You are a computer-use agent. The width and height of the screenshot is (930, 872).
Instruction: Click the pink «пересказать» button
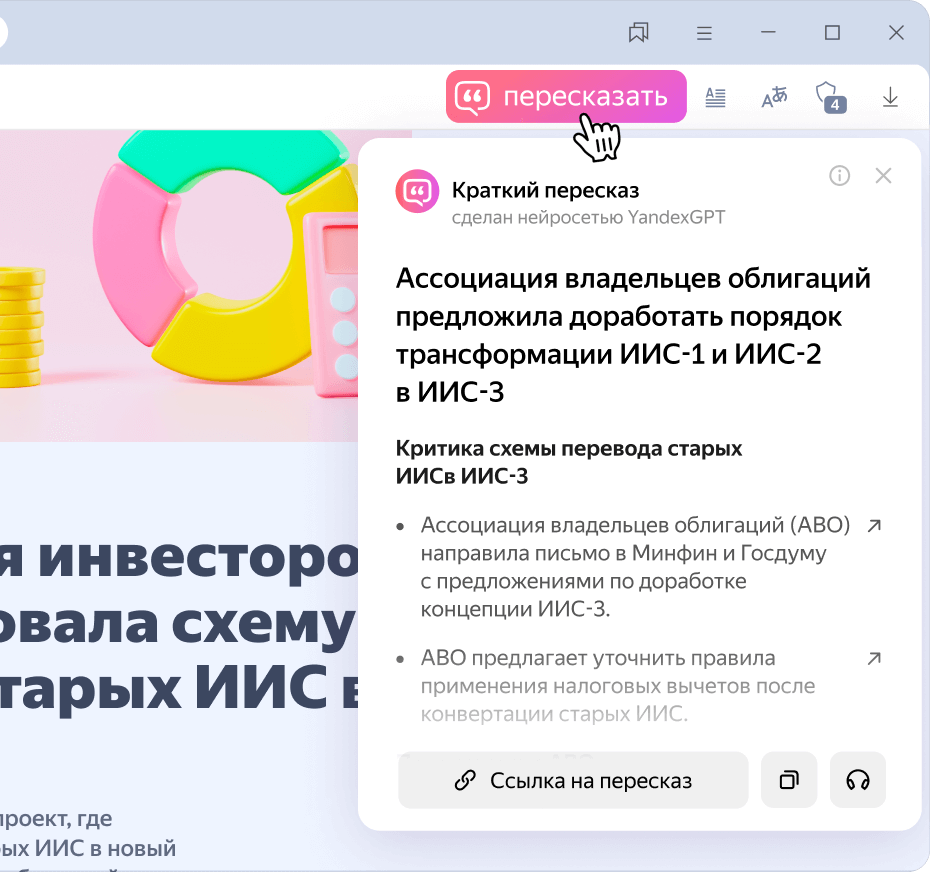point(566,97)
